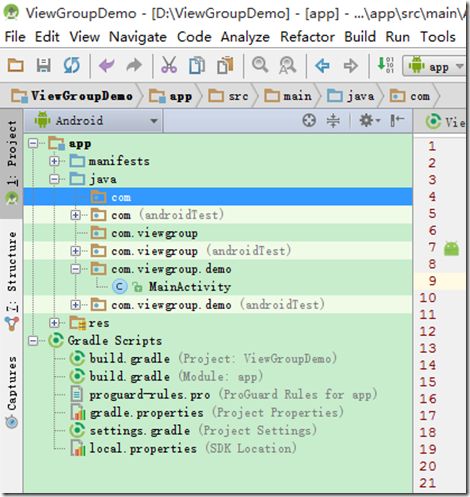Toggle the Project tool window tab

click(12, 163)
